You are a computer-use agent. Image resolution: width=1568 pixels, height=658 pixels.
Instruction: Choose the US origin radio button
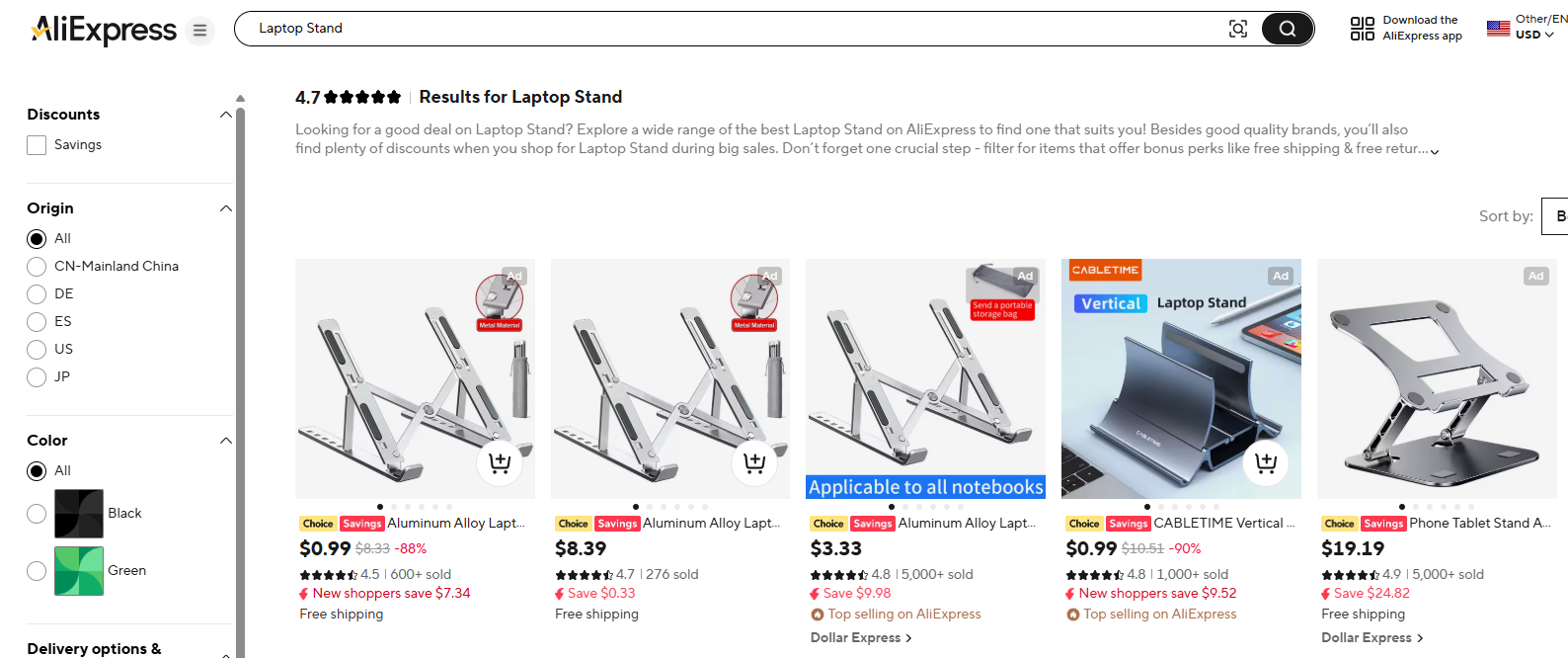(x=36, y=349)
